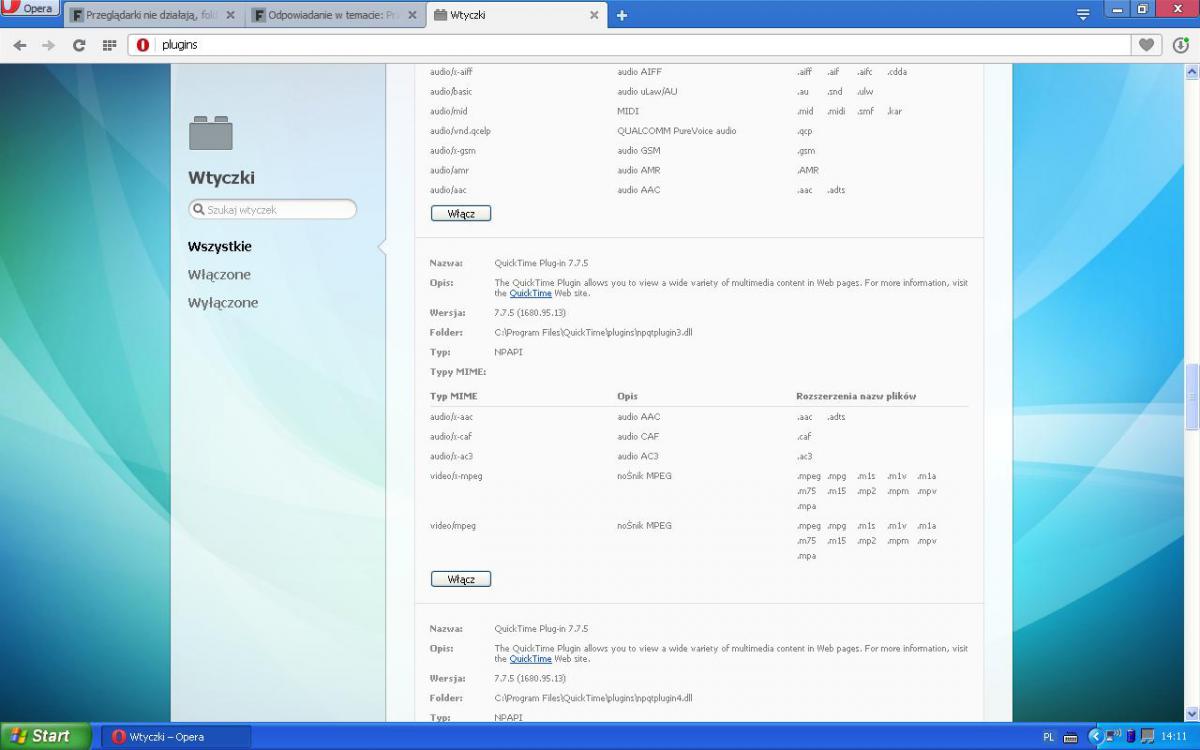
Task: Open QuickTime link in npqtplugin3.dll description
Action: click(530, 293)
